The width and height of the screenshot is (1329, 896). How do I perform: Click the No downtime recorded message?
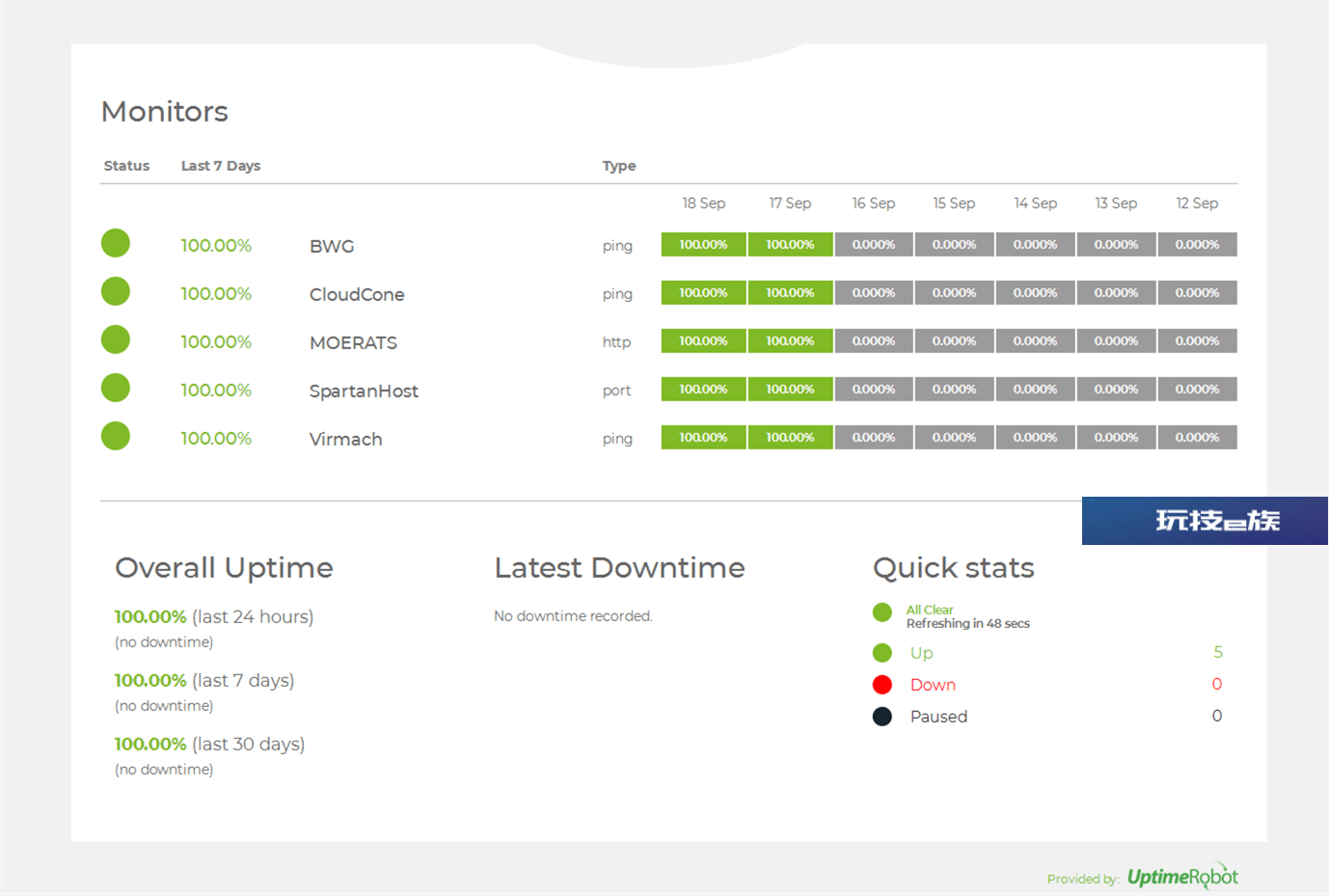click(x=573, y=616)
